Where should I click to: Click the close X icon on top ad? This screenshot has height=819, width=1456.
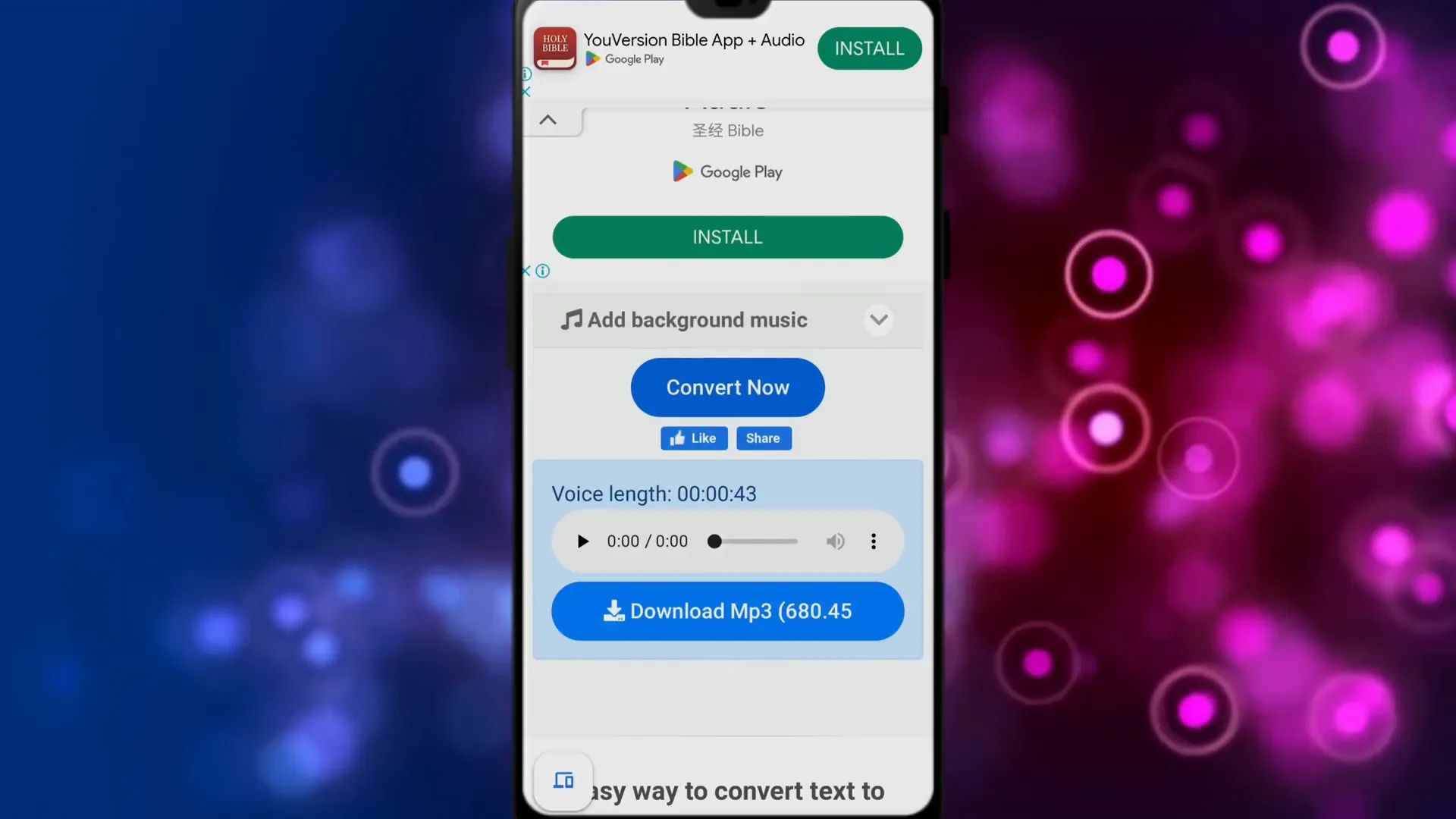[x=526, y=92]
